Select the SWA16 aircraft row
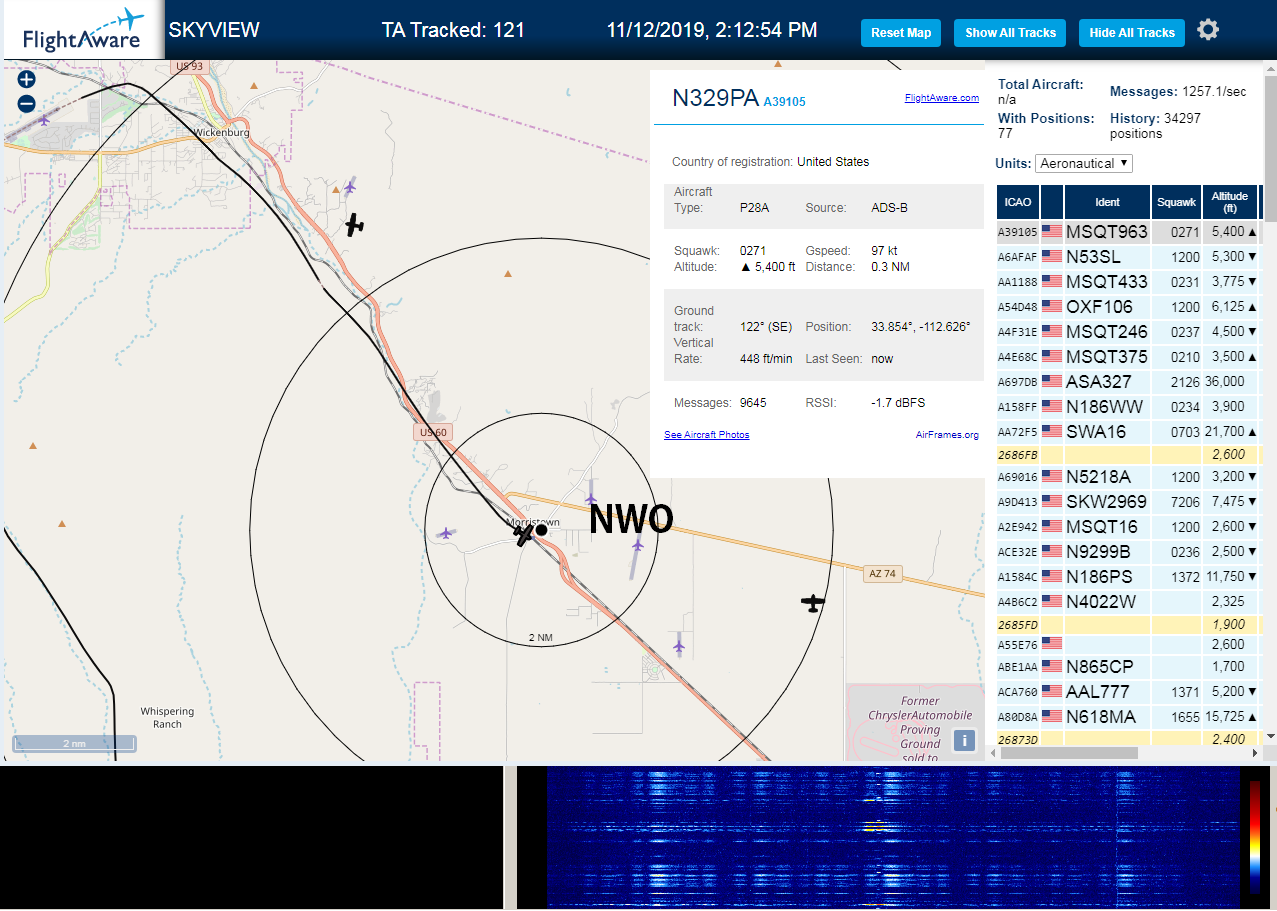 click(x=1128, y=432)
